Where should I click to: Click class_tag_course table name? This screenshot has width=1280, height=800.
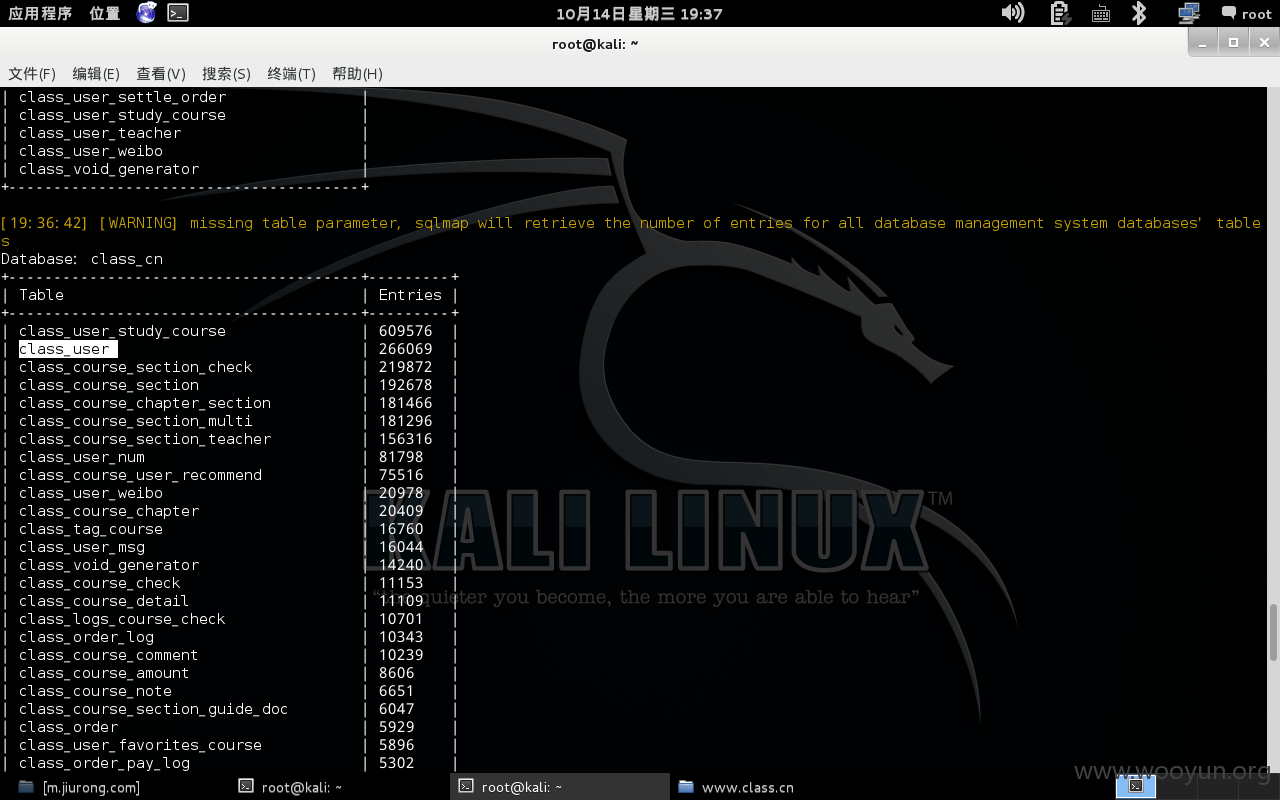tap(90, 529)
